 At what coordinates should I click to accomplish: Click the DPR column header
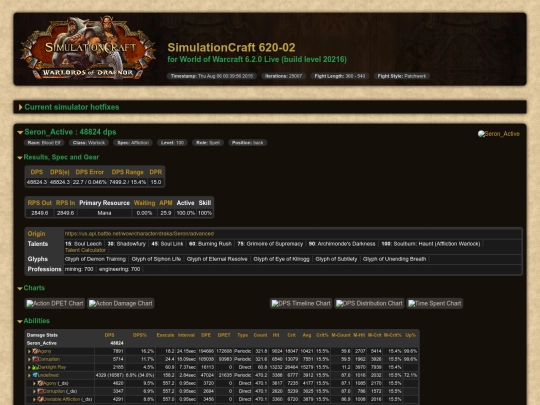click(x=156, y=172)
